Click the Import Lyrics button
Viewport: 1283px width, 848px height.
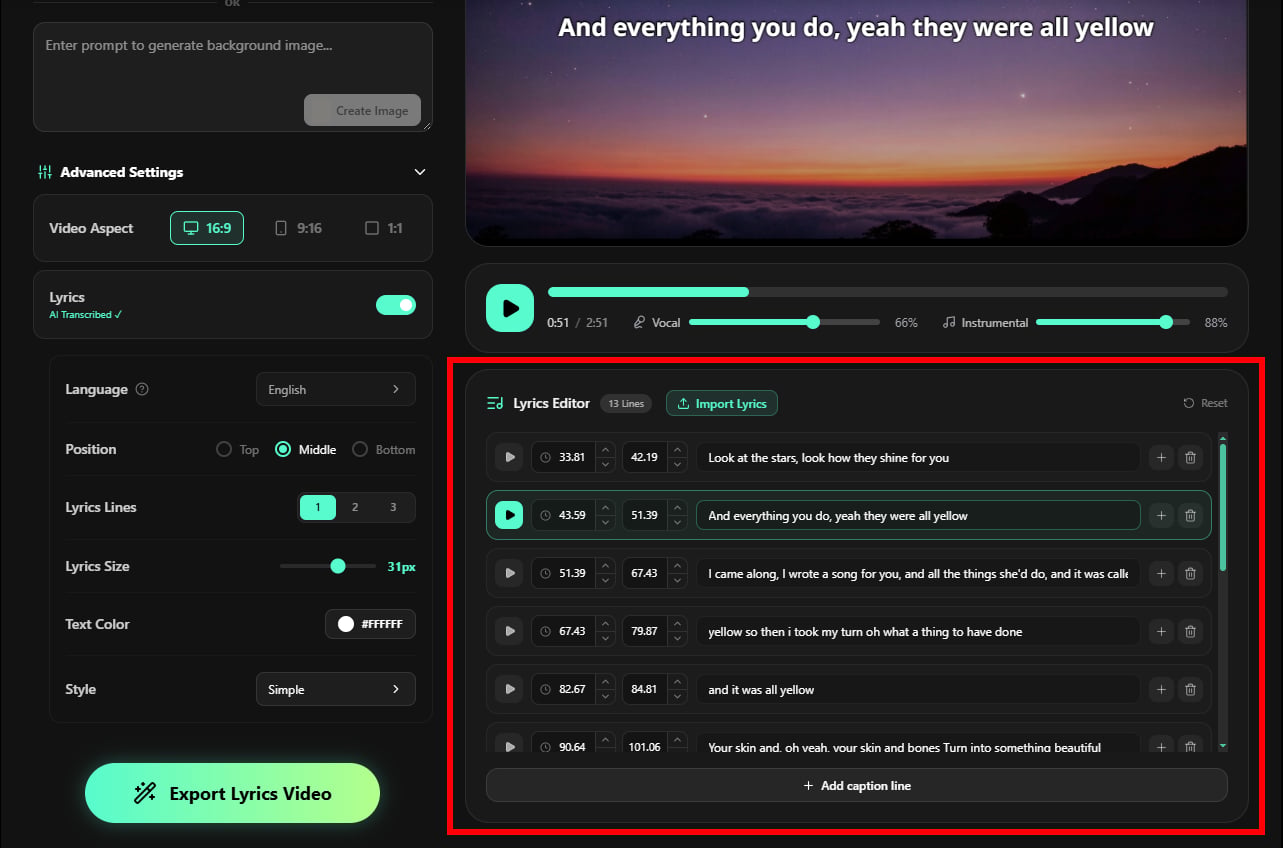click(722, 403)
